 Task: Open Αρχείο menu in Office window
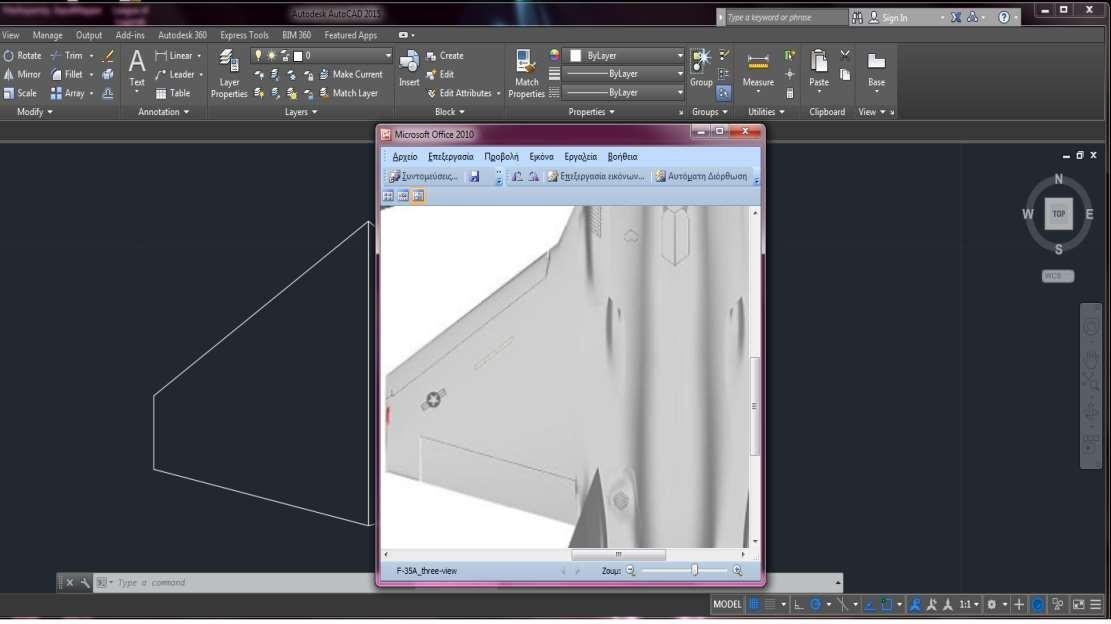(x=405, y=157)
